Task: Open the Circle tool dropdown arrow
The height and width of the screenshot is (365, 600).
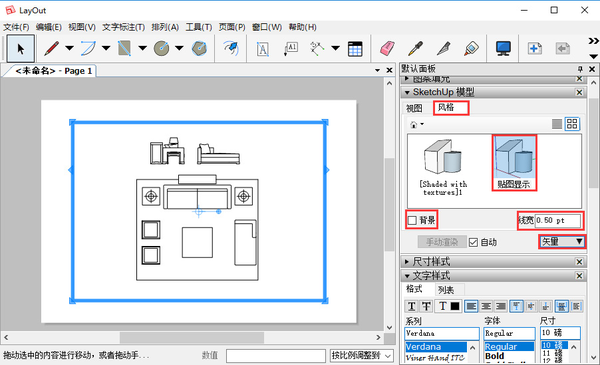Action: (179, 48)
